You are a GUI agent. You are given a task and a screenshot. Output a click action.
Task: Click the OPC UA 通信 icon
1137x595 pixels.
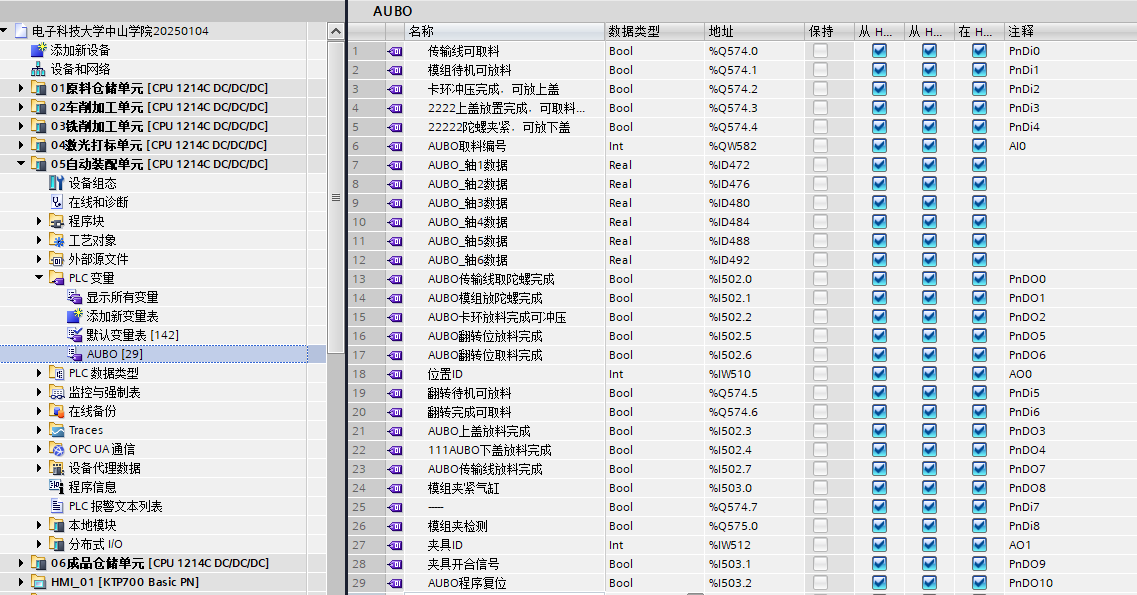pos(57,449)
